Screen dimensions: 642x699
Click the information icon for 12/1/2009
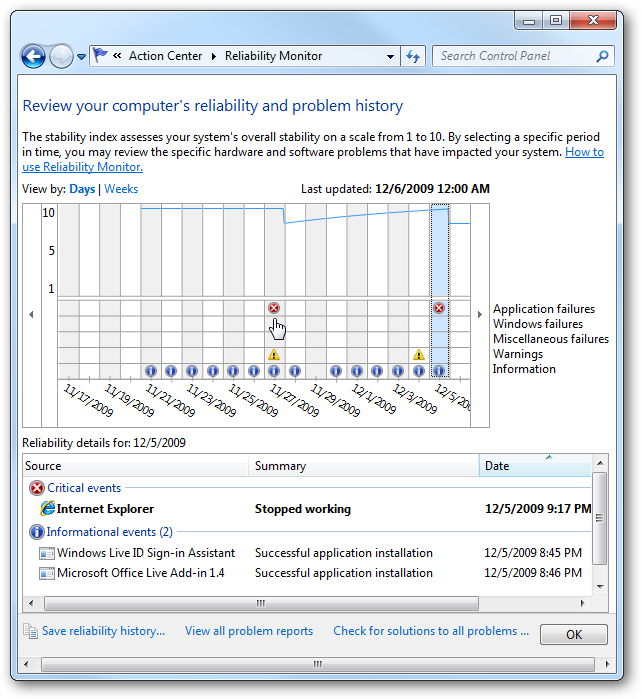coord(357,371)
